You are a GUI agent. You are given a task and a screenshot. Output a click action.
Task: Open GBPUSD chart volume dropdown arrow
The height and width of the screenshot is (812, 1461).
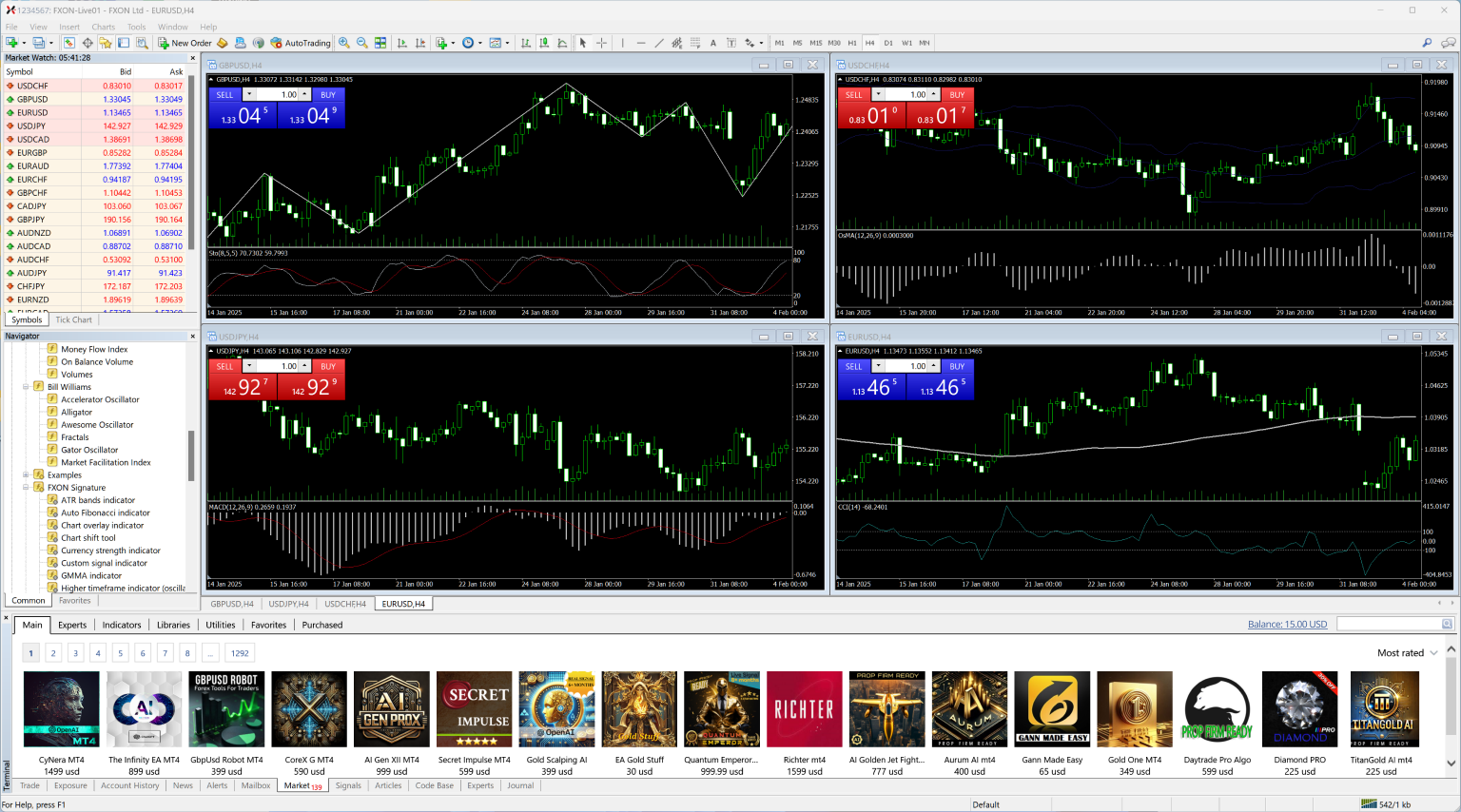249,95
